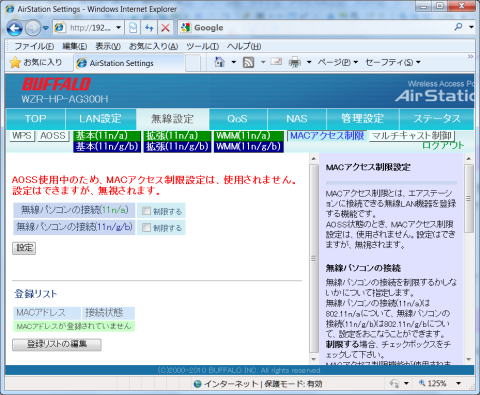Click the 登録リストの編集 button

(x=57, y=345)
